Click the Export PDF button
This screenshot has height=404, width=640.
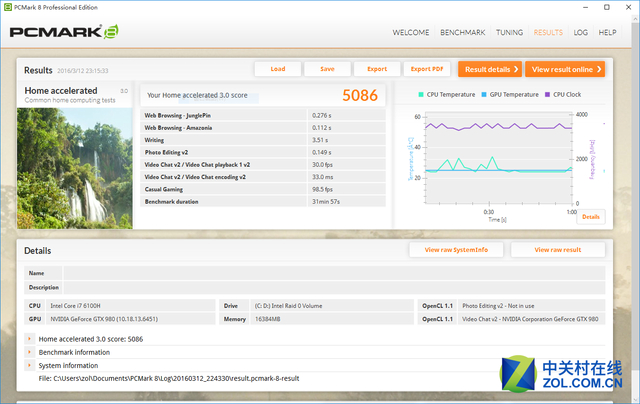426,69
